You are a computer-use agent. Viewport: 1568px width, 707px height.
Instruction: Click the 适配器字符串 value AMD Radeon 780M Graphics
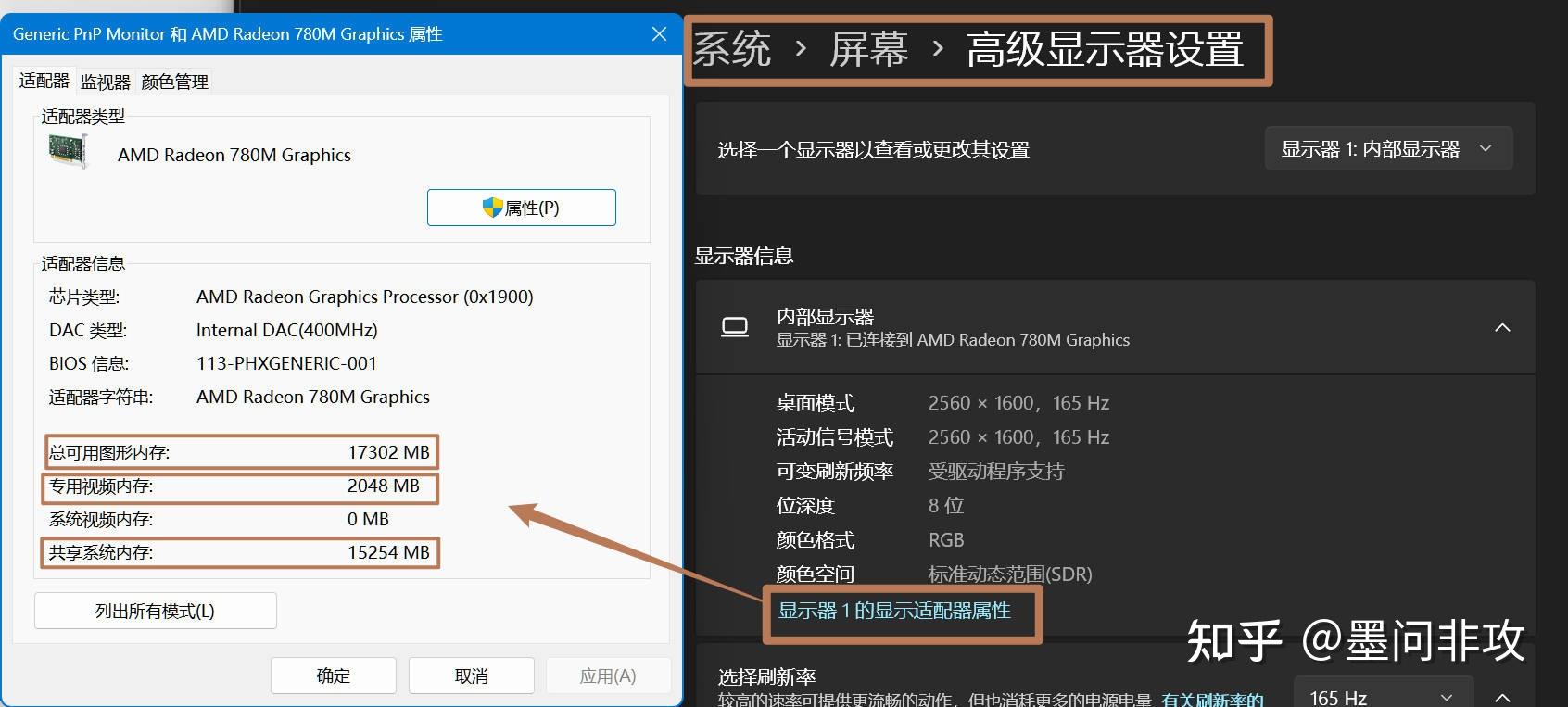[313, 397]
